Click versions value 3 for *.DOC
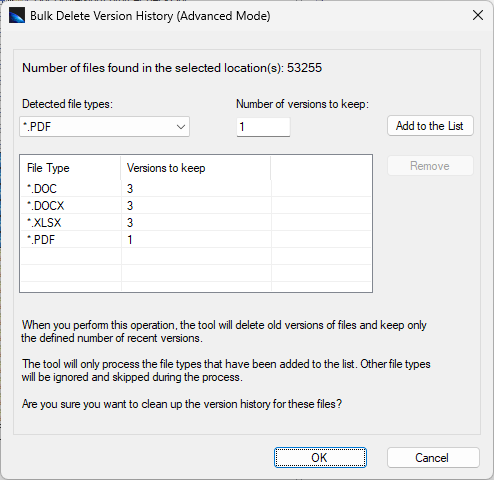The height and width of the screenshot is (480, 494). click(130, 189)
